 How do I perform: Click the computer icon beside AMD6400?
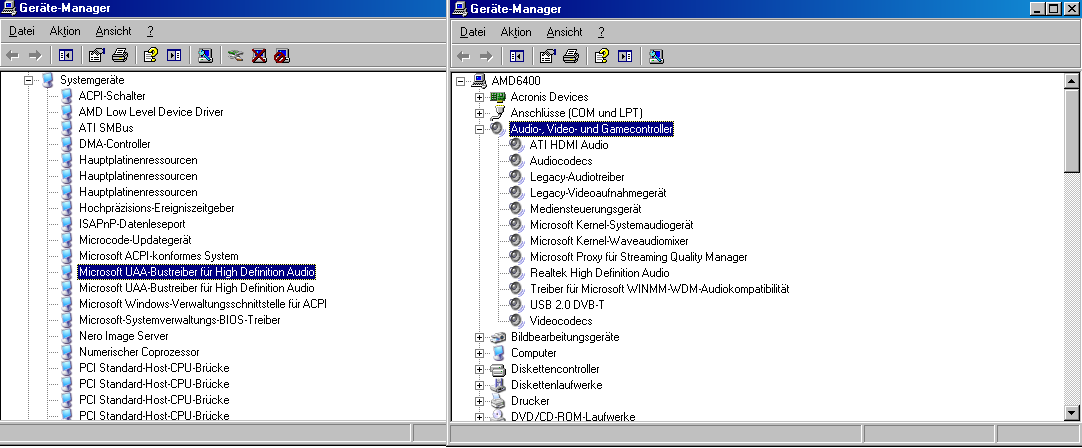point(480,81)
